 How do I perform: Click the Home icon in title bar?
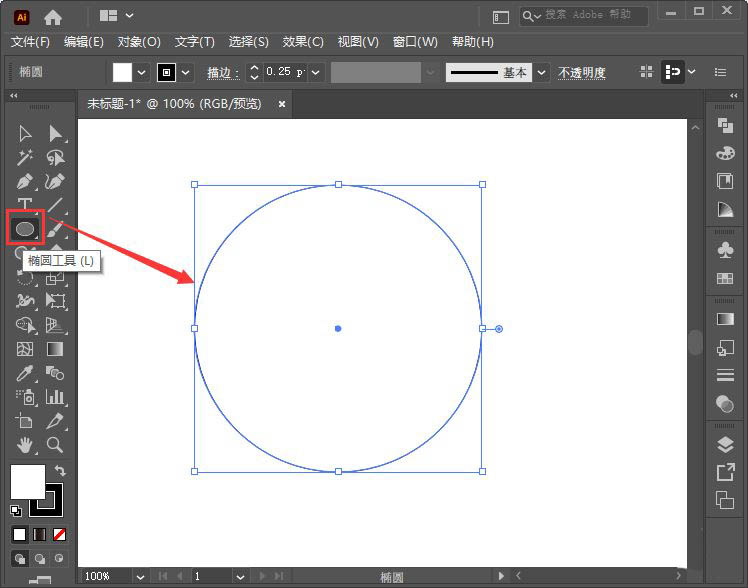[x=53, y=17]
